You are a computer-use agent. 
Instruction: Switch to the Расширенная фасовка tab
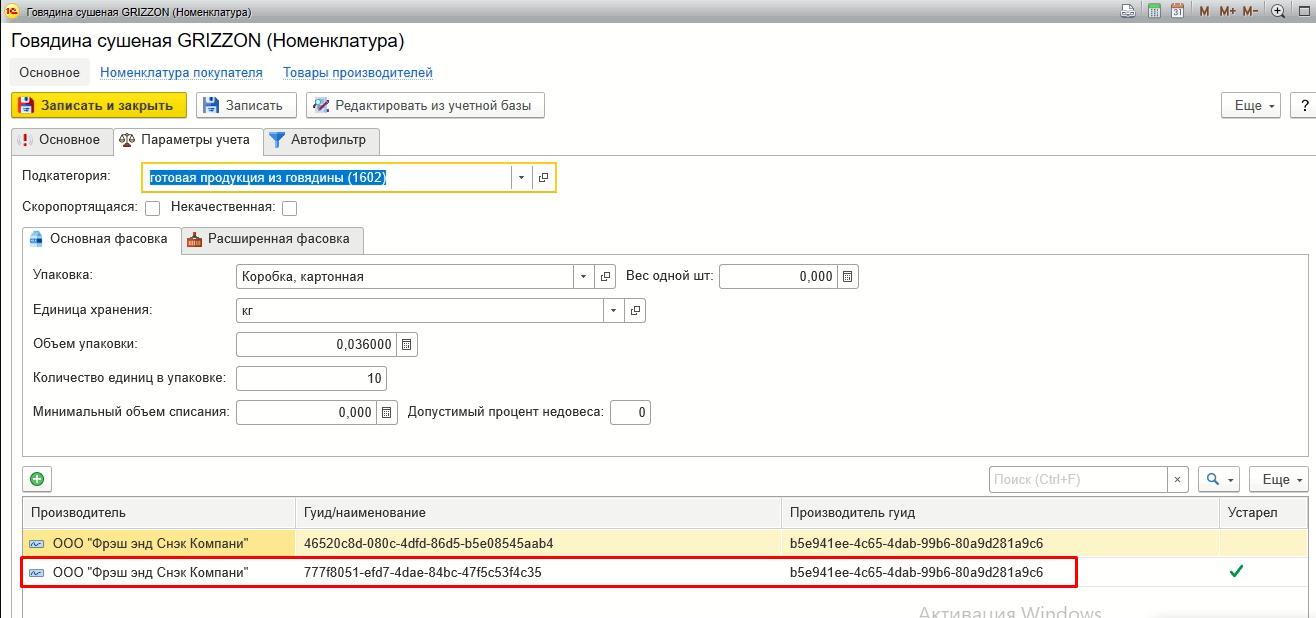(x=272, y=239)
